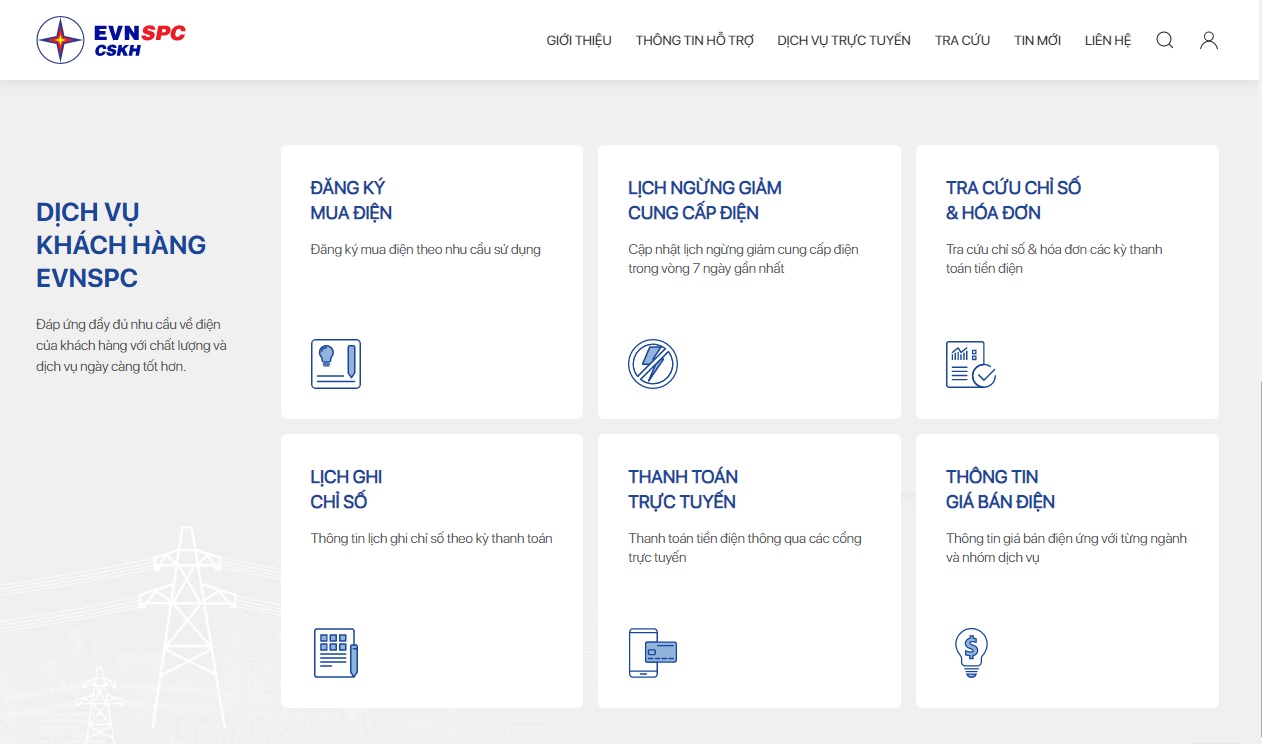Image resolution: width=1262 pixels, height=744 pixels.
Task: Click the EVNSPC CSKH logo
Action: (x=111, y=40)
